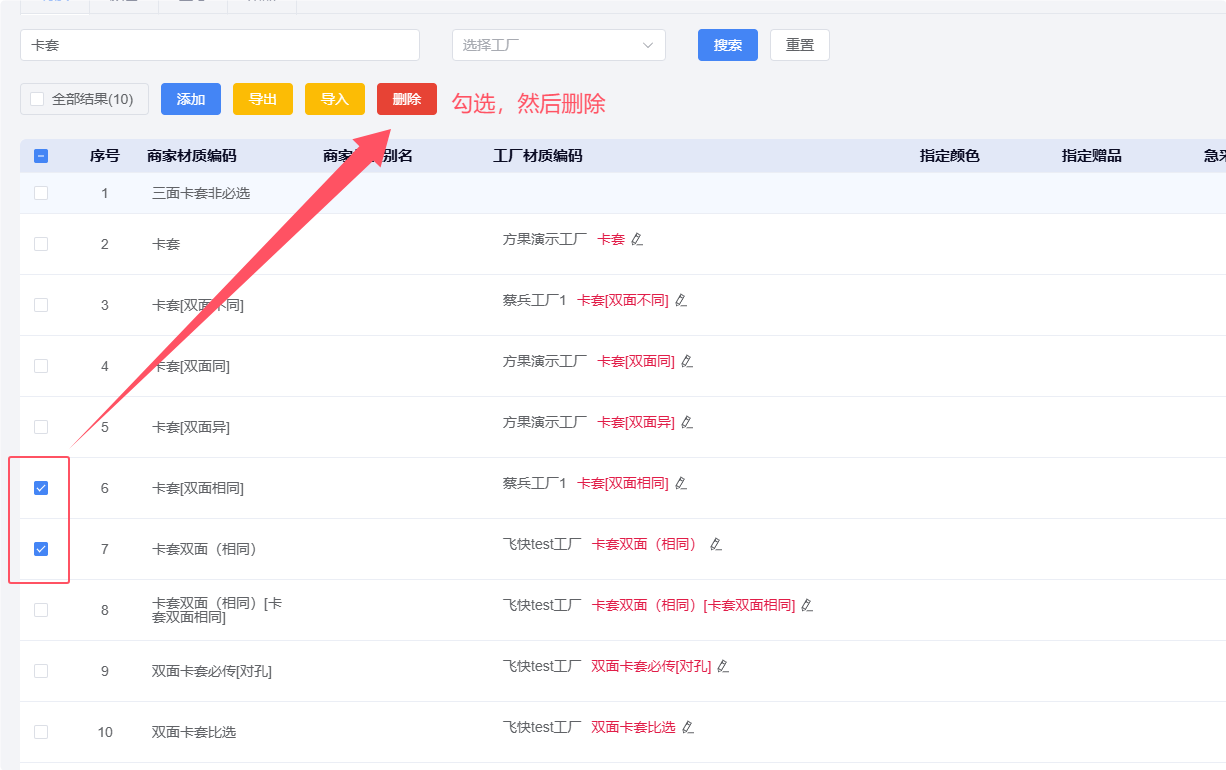Click the red 删除 button
1226x770 pixels.
407,99
